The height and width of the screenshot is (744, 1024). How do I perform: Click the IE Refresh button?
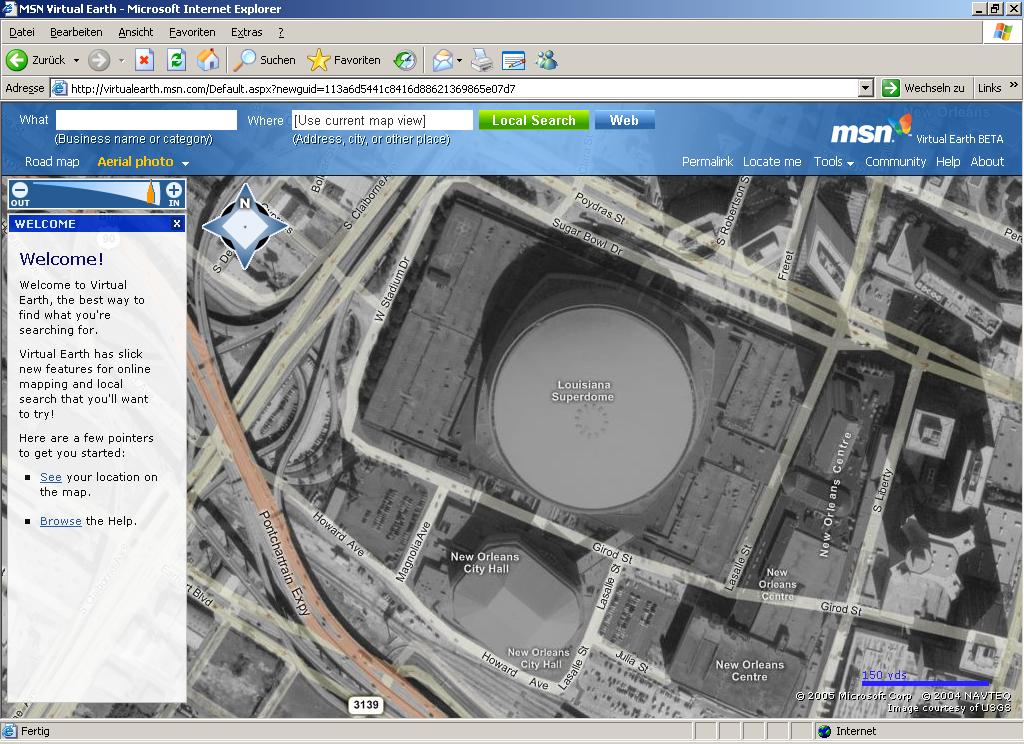[176, 60]
